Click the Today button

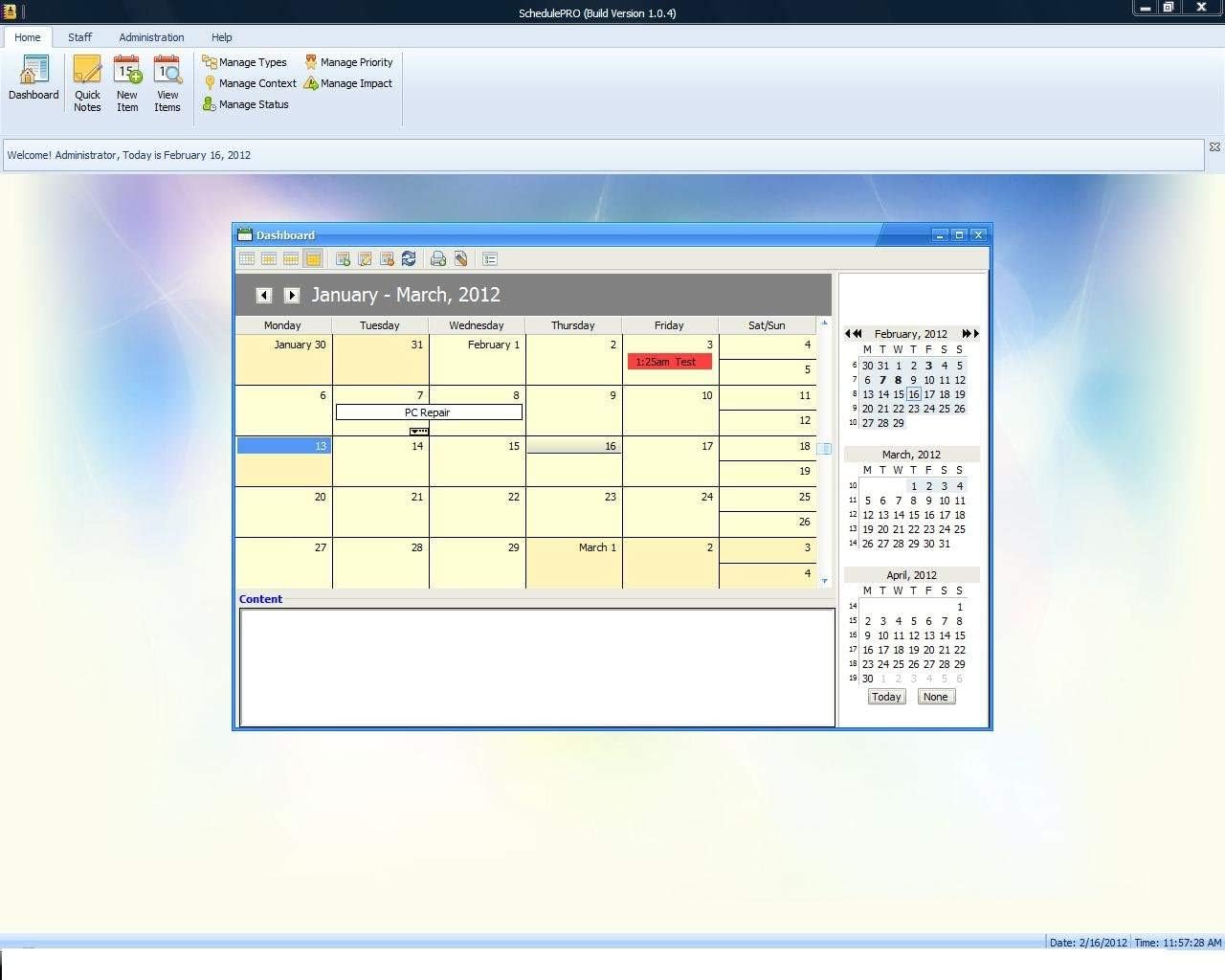885,697
